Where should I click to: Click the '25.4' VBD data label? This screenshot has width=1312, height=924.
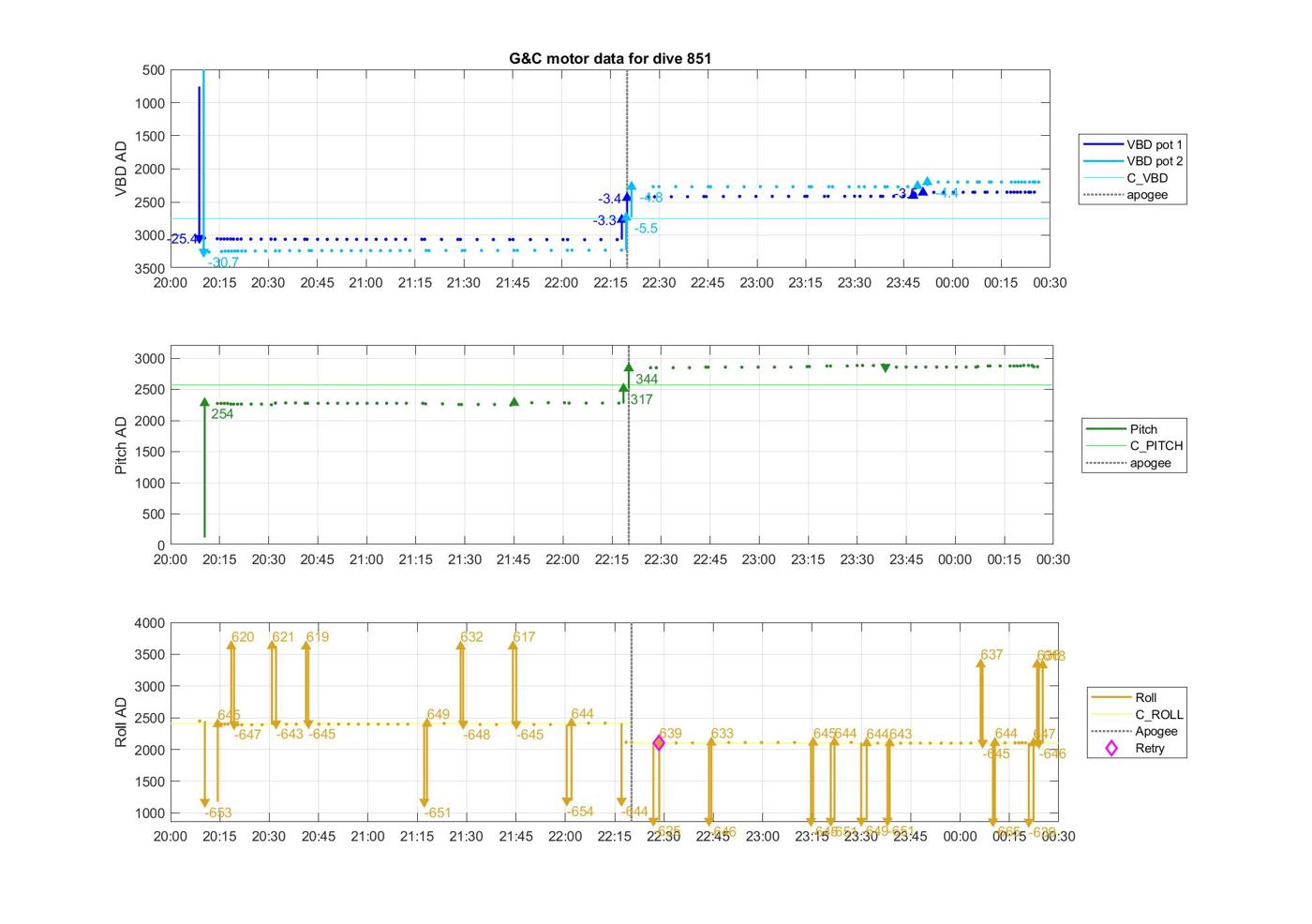point(184,239)
